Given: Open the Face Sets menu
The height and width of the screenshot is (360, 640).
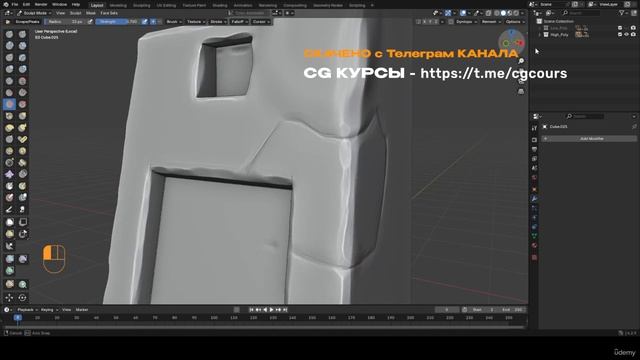Looking at the screenshot, I should click(109, 13).
